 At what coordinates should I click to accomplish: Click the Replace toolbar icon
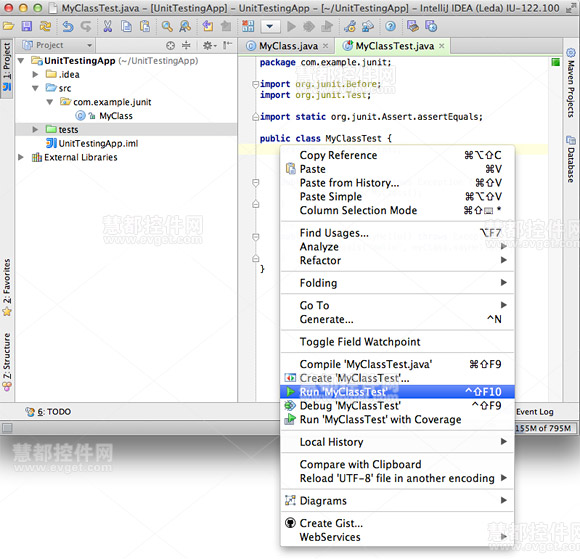(x=185, y=26)
